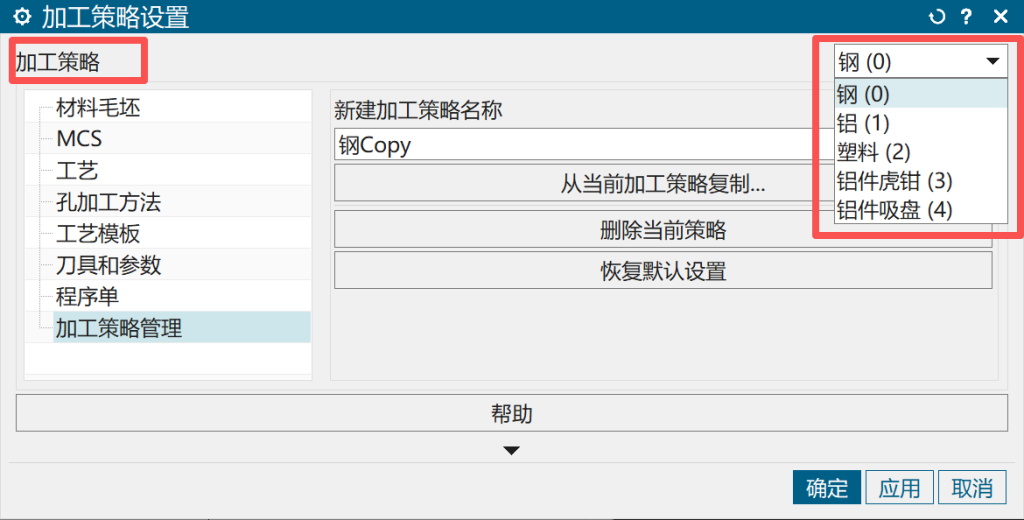The image size is (1024, 520).
Task: Click the 恢复默认设置 button
Action: point(662,271)
